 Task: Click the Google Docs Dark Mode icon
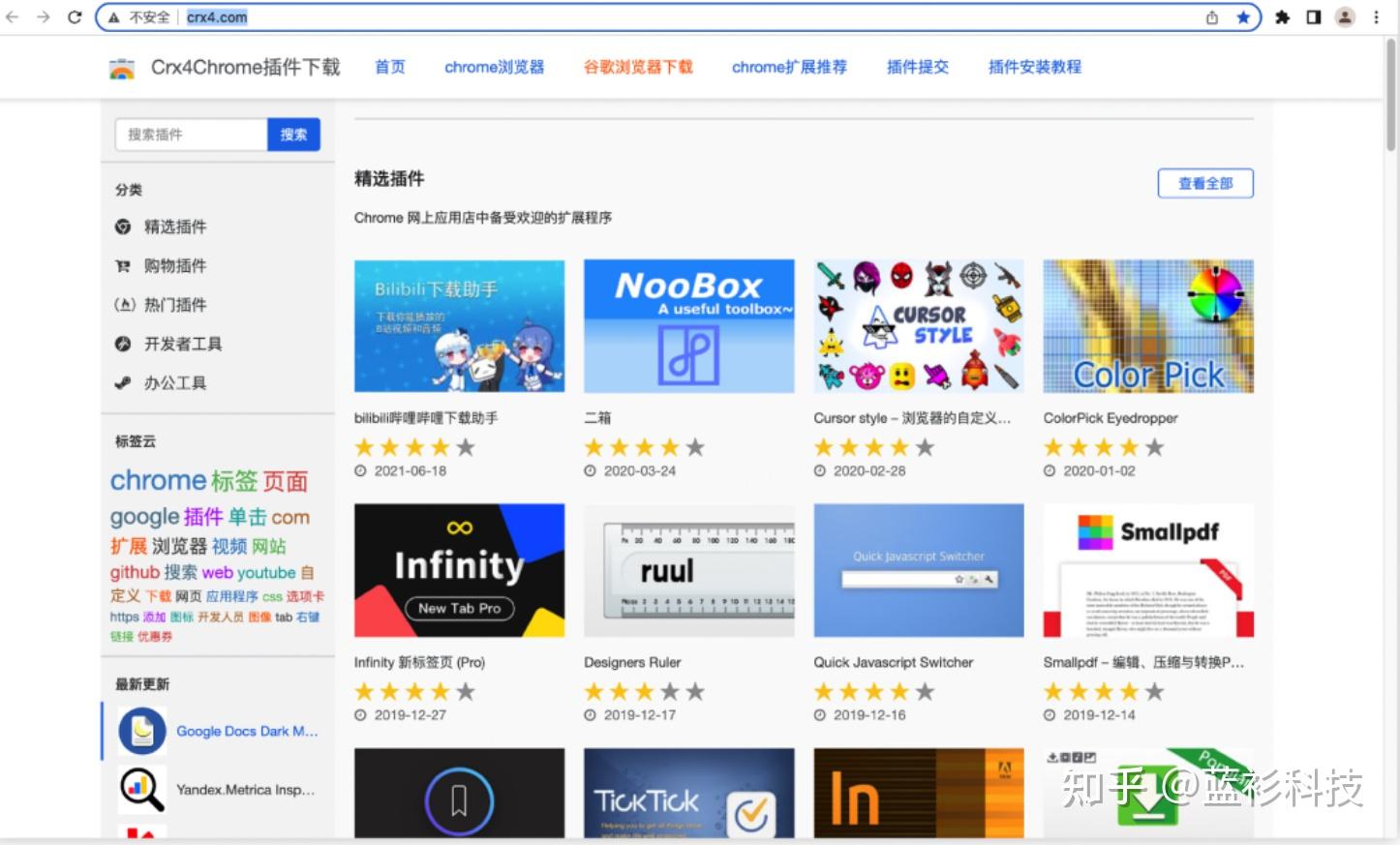[x=142, y=732]
